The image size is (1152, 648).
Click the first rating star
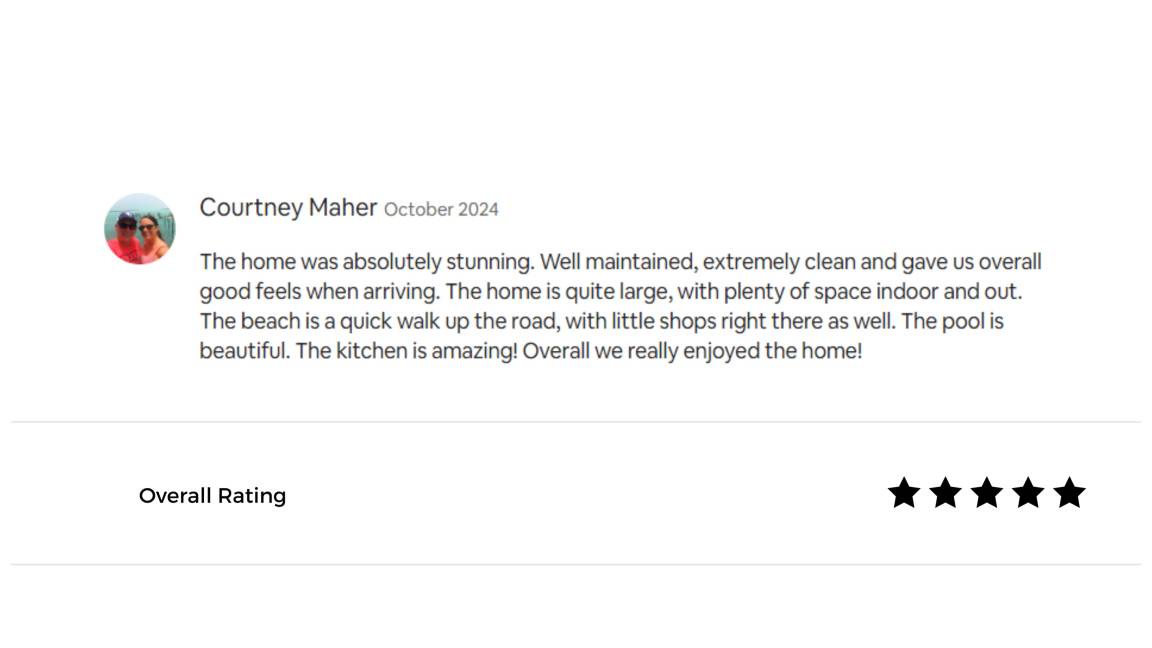[x=904, y=493]
